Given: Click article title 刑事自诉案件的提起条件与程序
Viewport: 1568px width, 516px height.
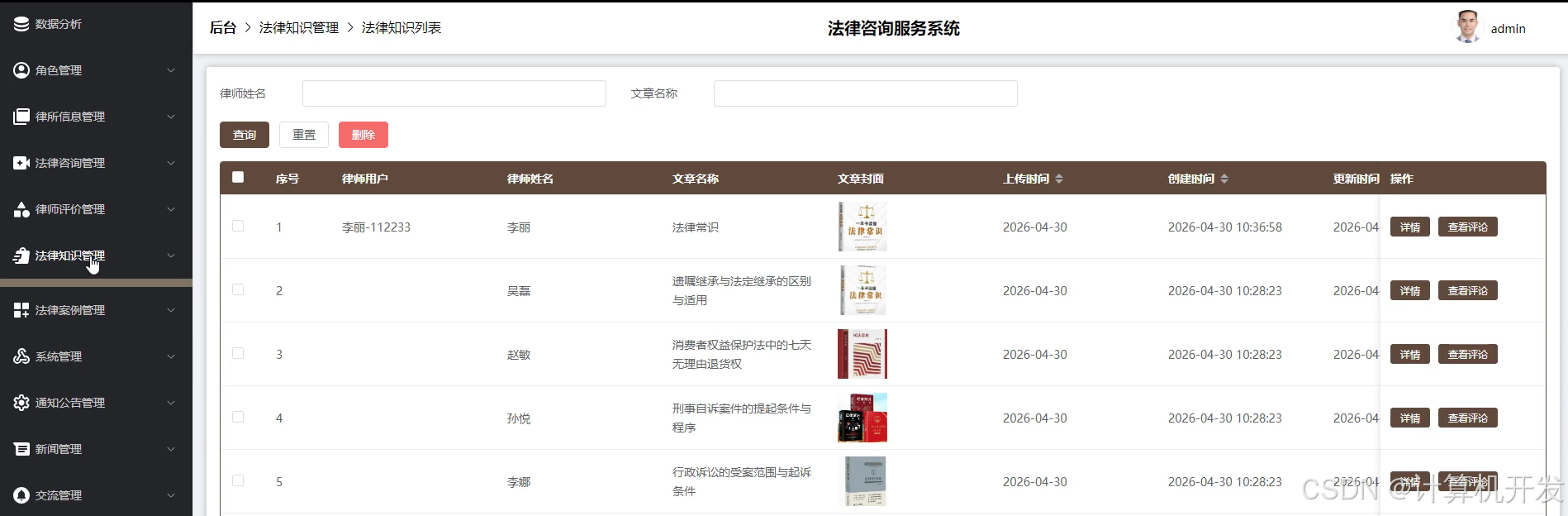Looking at the screenshot, I should [x=742, y=418].
